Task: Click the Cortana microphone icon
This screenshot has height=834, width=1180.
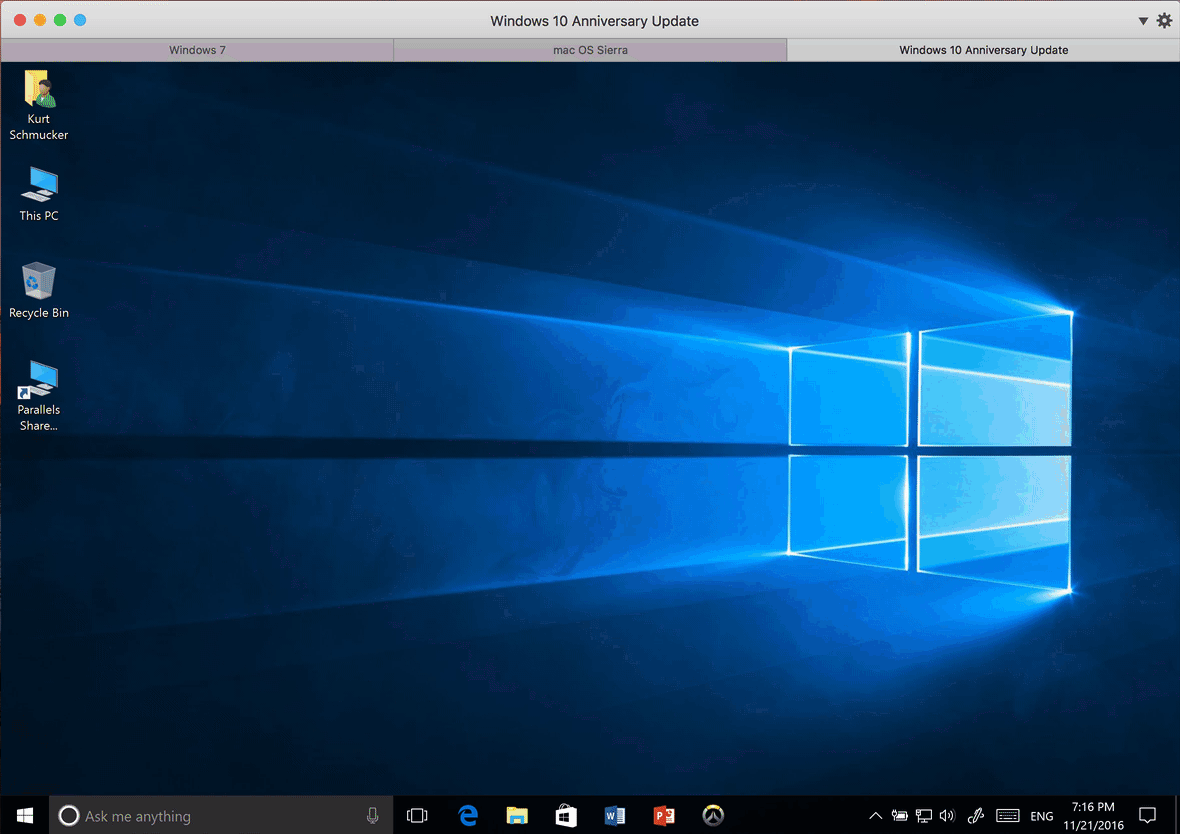Action: point(373,816)
